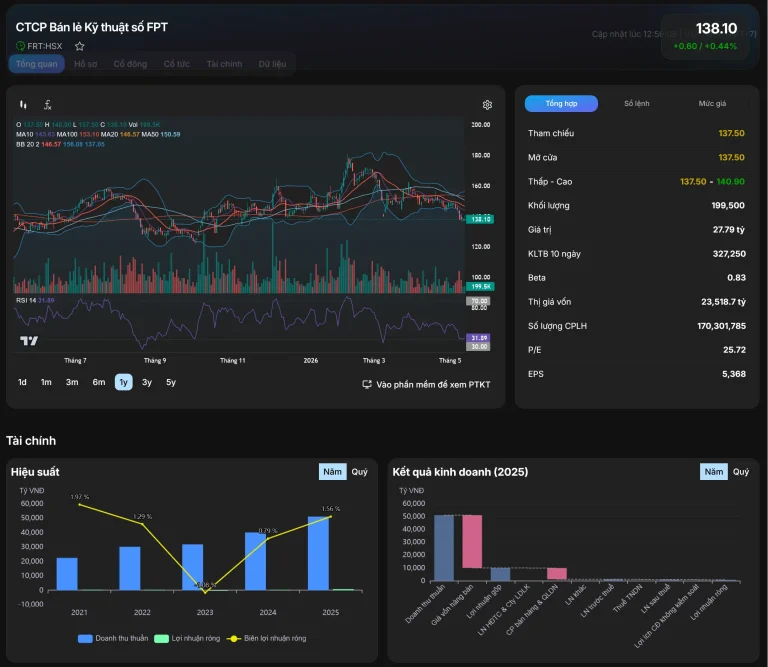Click Beta value 0.83

pos(736,278)
